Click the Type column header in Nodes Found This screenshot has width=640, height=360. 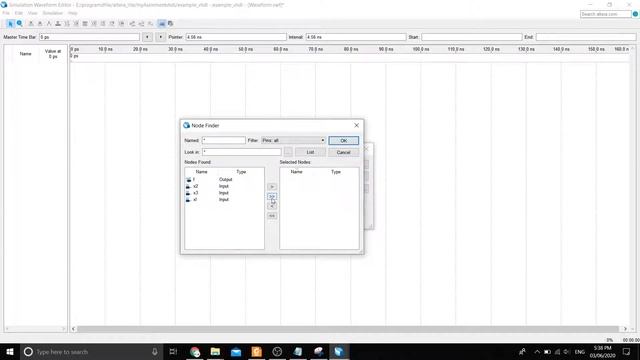[241, 172]
